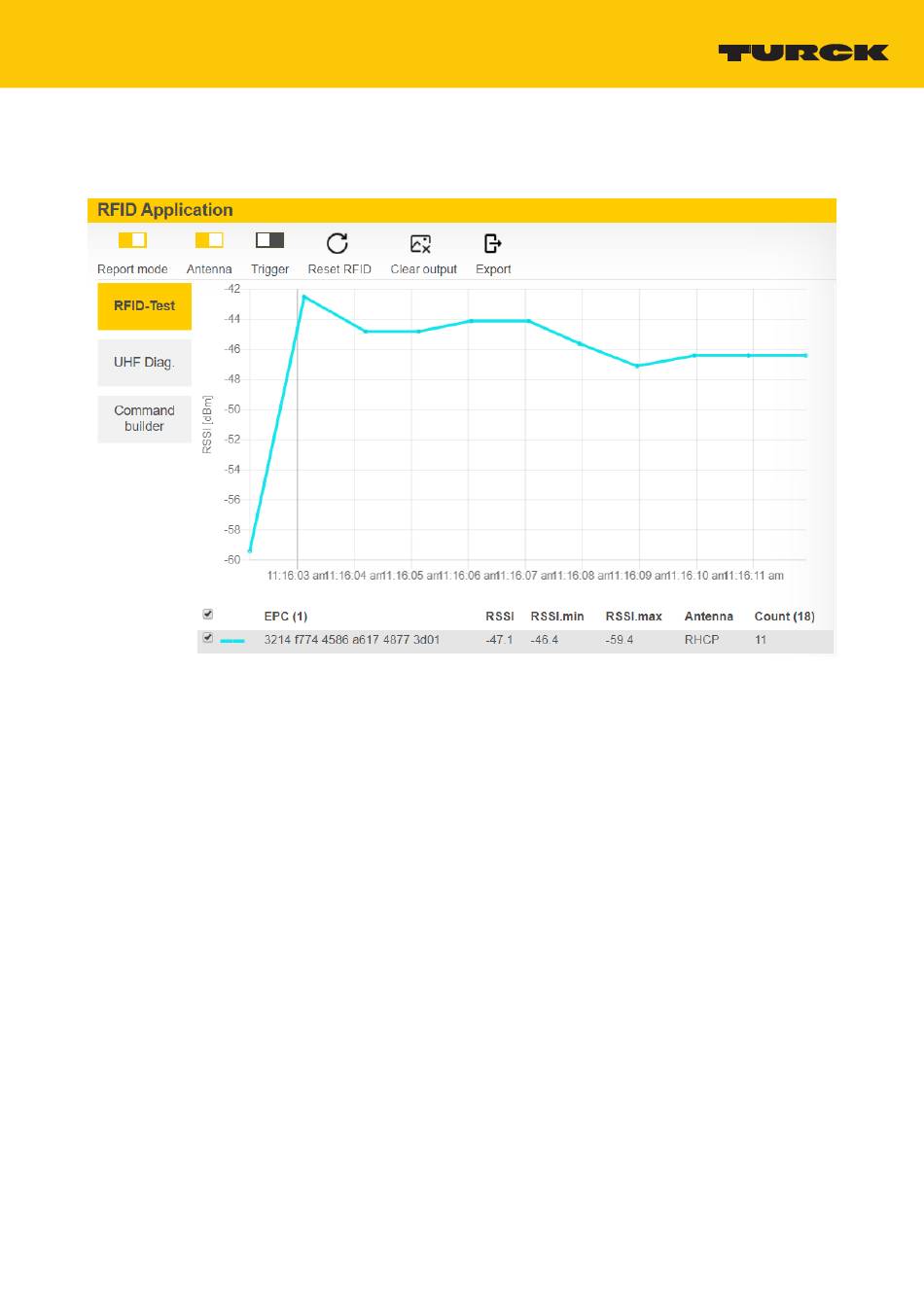
Task: Open the Command builder tab
Action: tap(144, 419)
